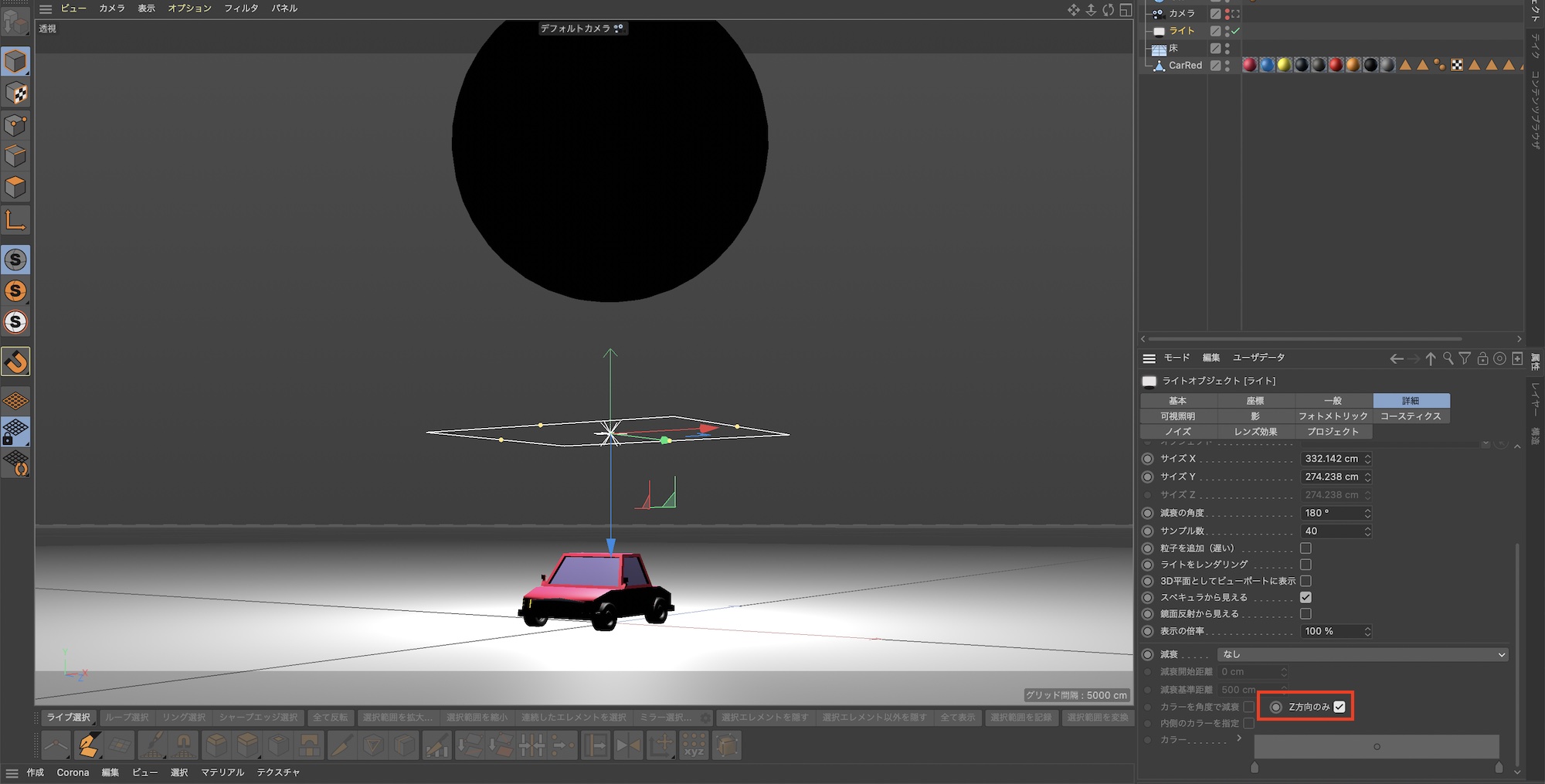Screen dimensions: 1545x784
Task: Select the texture mode checkered cube icon
Action: pos(15,93)
